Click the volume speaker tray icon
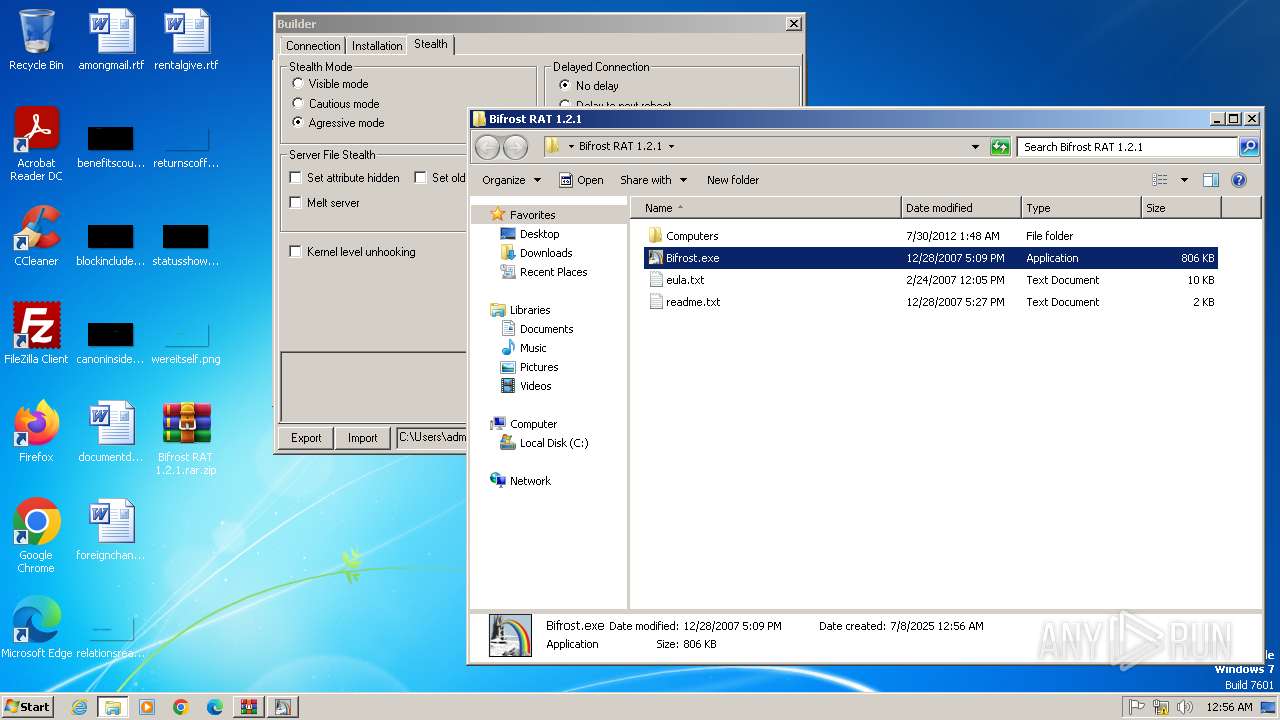The image size is (1280, 720). 1185,707
